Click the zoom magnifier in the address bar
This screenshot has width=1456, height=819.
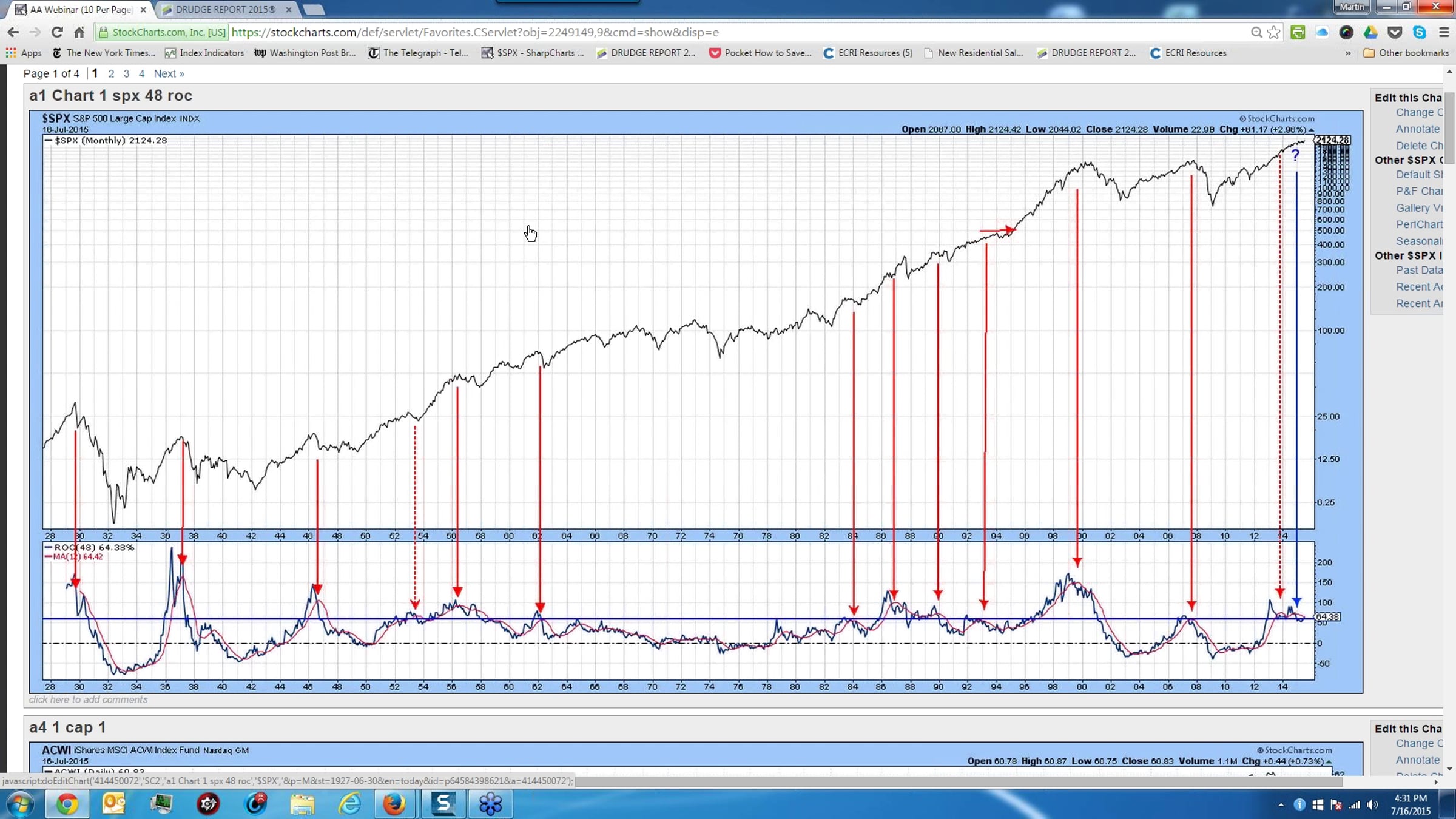[x=1256, y=32]
